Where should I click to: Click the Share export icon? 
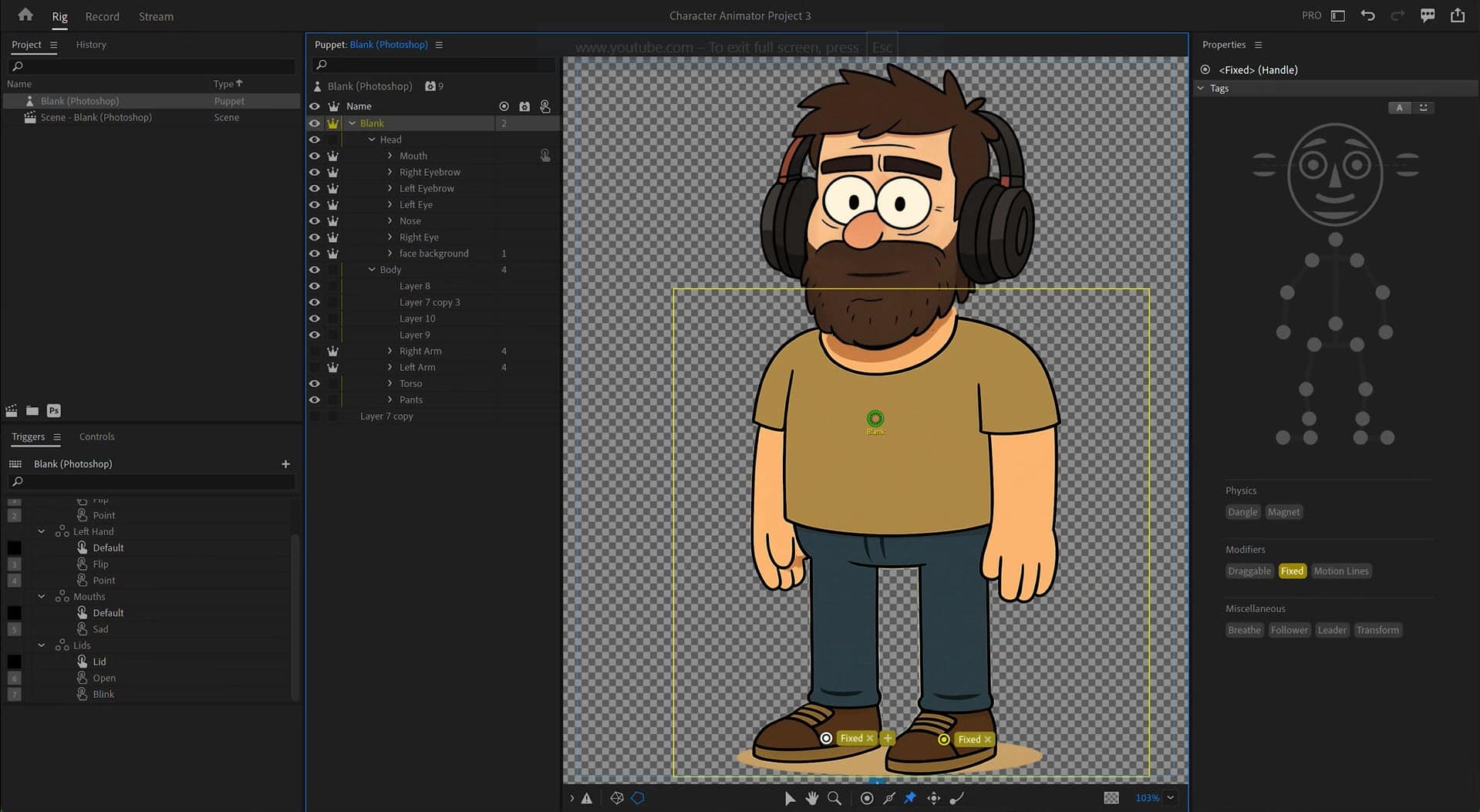[x=1457, y=15]
